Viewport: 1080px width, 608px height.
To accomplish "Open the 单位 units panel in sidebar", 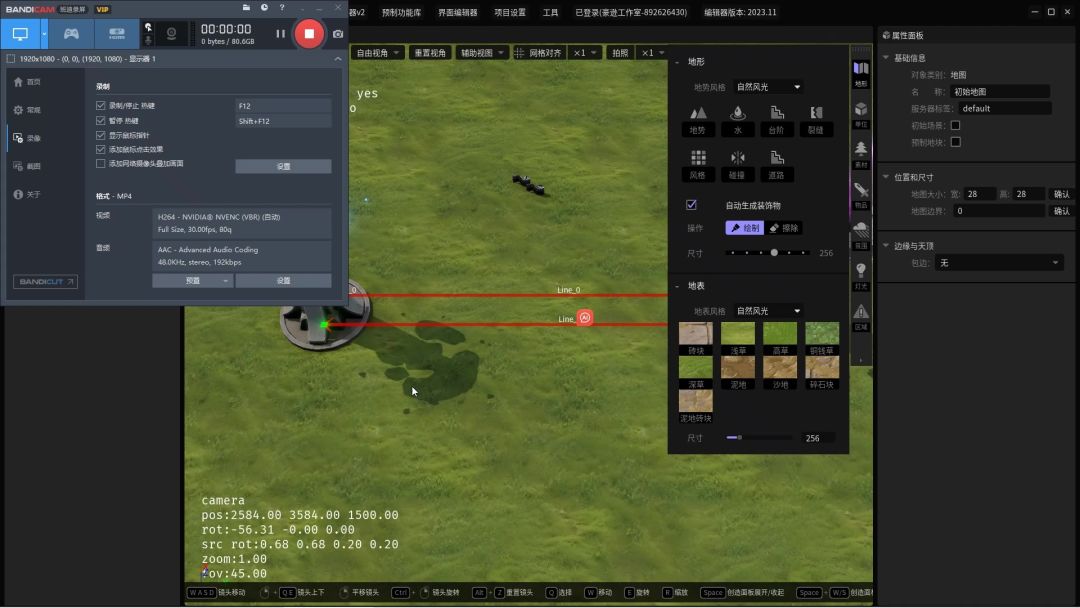I will point(861,113).
